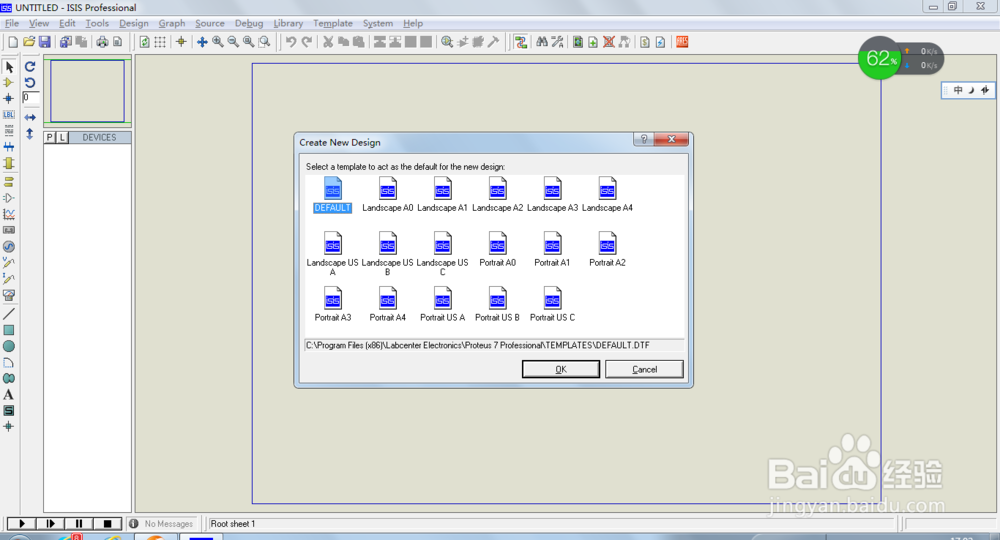Select the Buses Mode tool
1000x540 pixels.
[9, 147]
